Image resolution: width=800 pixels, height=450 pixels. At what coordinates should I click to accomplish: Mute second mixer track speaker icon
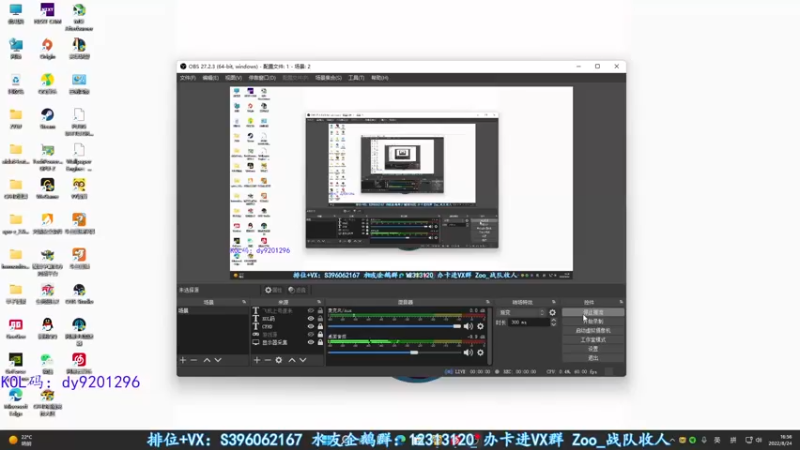(x=468, y=353)
